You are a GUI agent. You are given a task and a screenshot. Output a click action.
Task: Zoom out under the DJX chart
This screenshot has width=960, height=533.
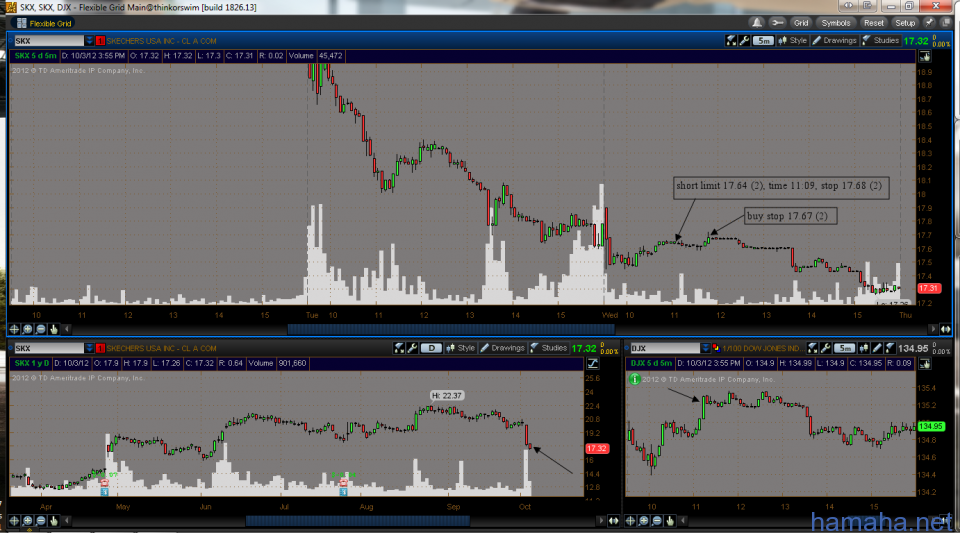[657, 521]
